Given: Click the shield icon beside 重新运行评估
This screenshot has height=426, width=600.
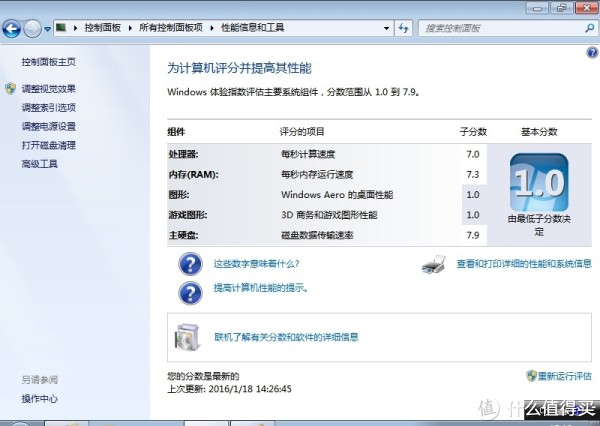Looking at the screenshot, I should (532, 376).
